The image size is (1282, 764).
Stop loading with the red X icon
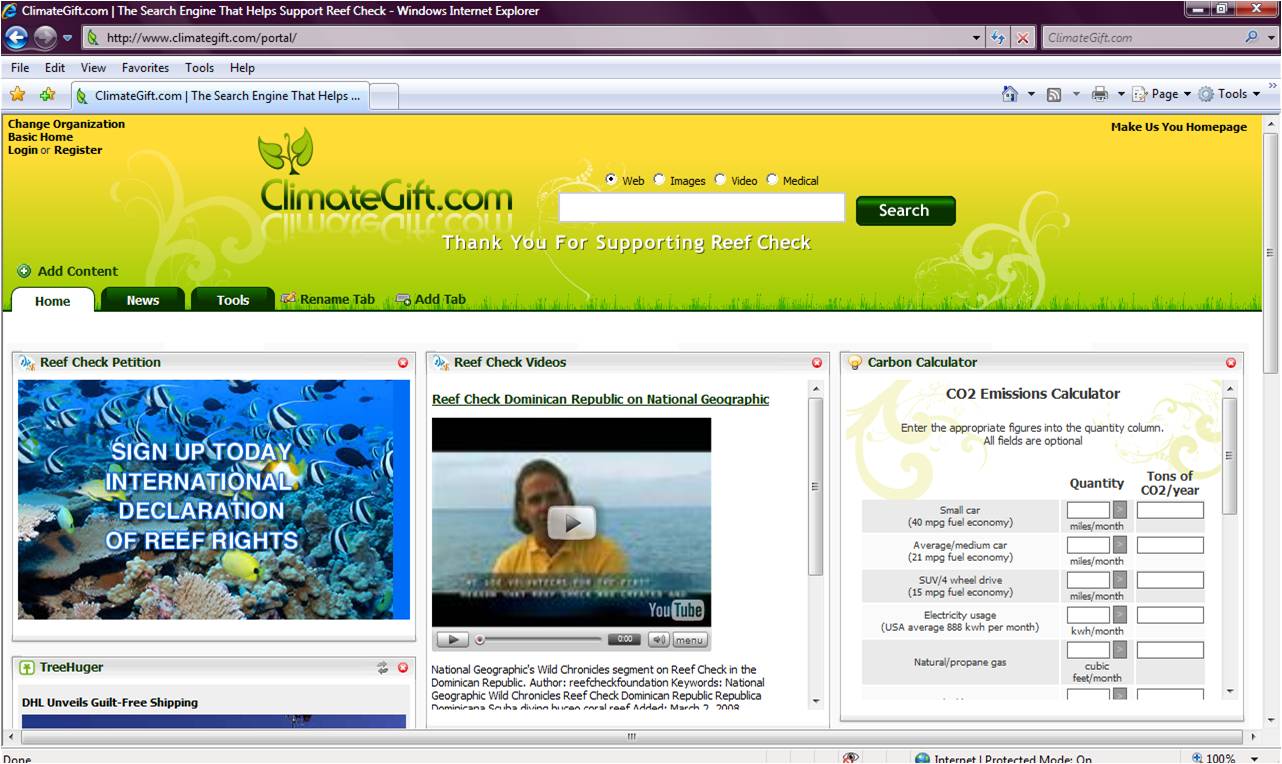point(1023,38)
